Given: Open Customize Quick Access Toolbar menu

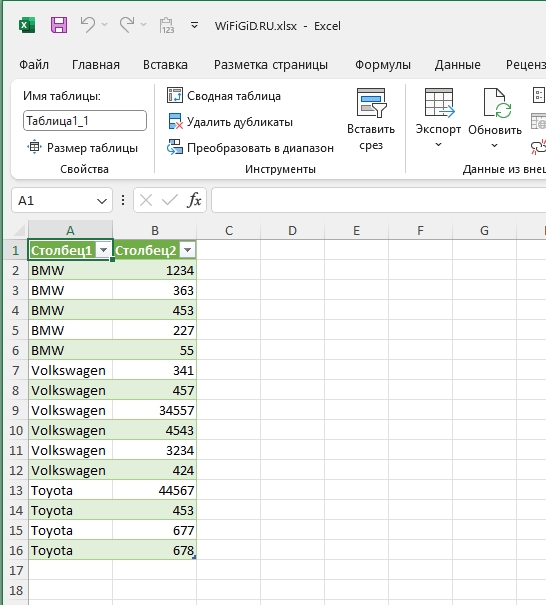Looking at the screenshot, I should click(194, 25).
